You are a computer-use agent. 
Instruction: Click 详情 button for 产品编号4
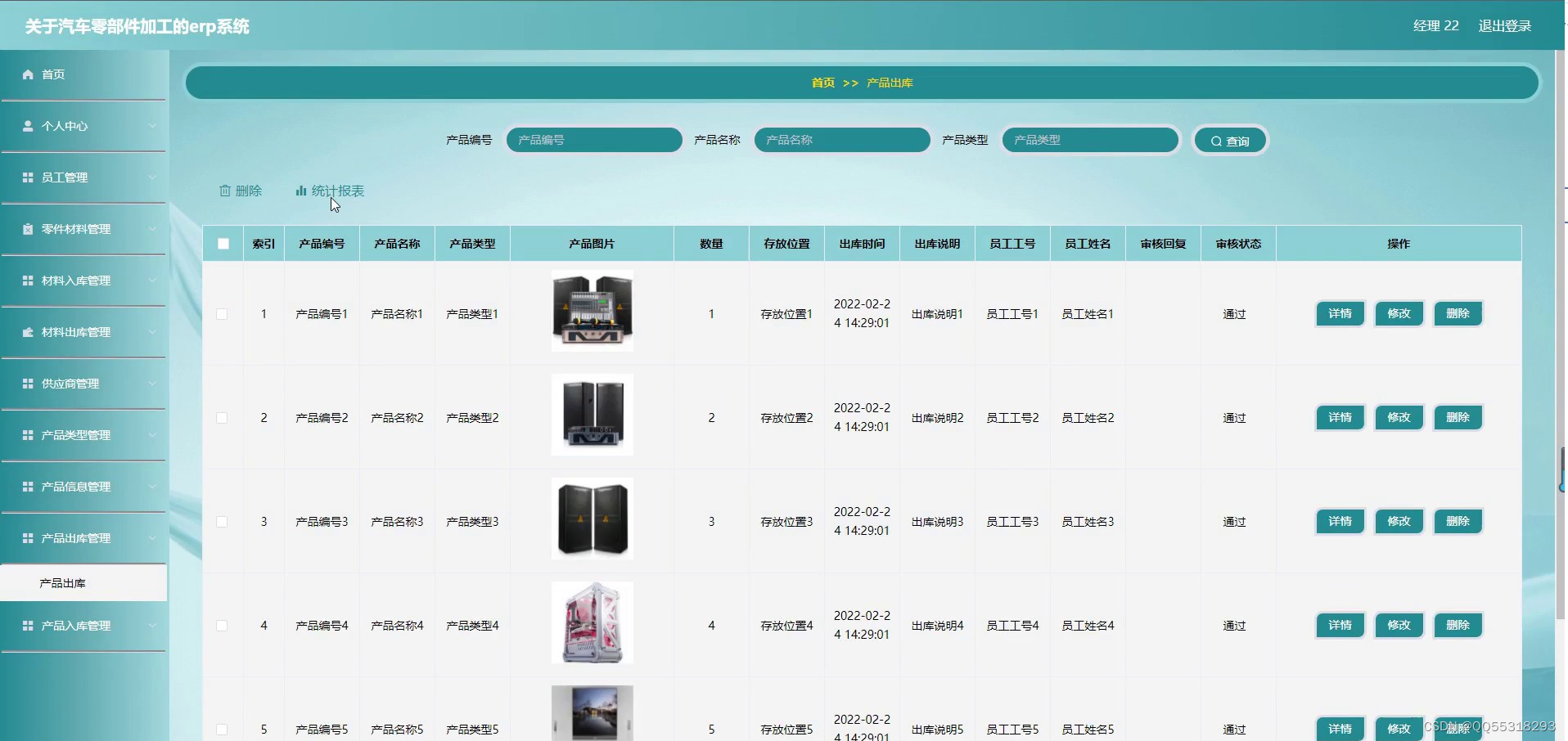point(1340,626)
